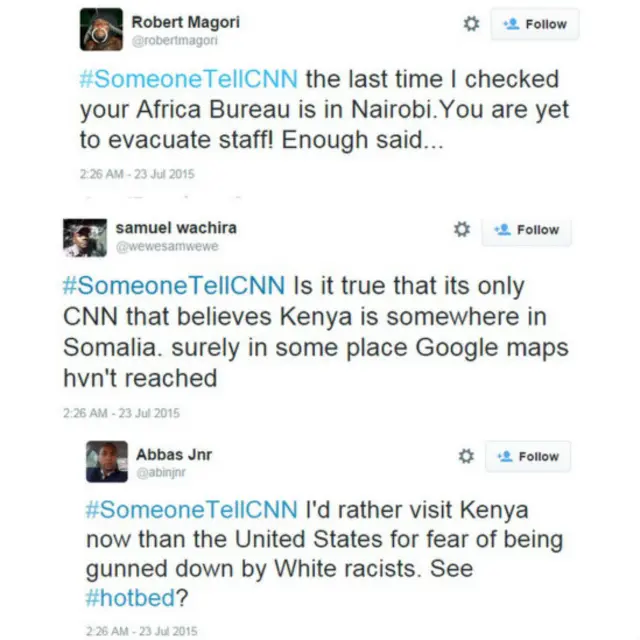Follow samuel wachira
Viewport: 640px width, 640px height.
click(x=526, y=229)
